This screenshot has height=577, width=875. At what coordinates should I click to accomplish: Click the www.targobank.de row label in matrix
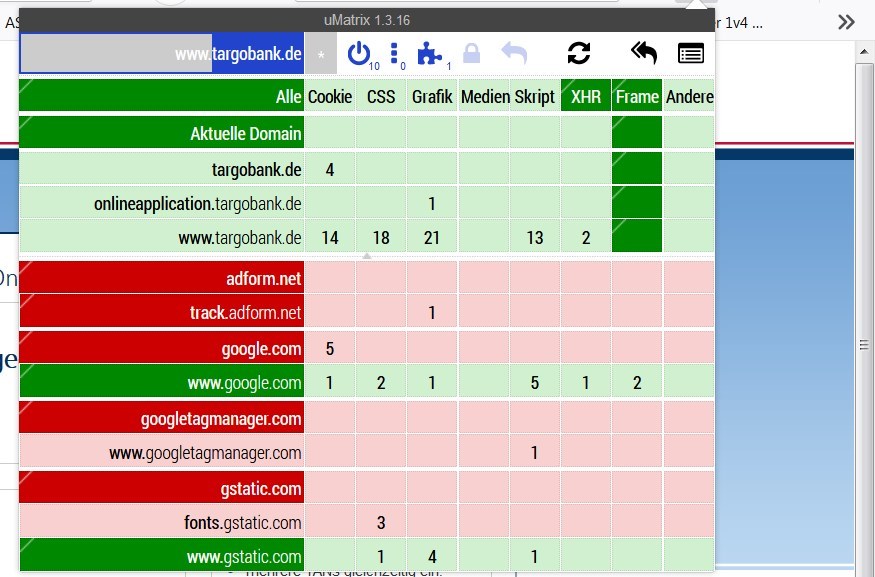coord(162,237)
